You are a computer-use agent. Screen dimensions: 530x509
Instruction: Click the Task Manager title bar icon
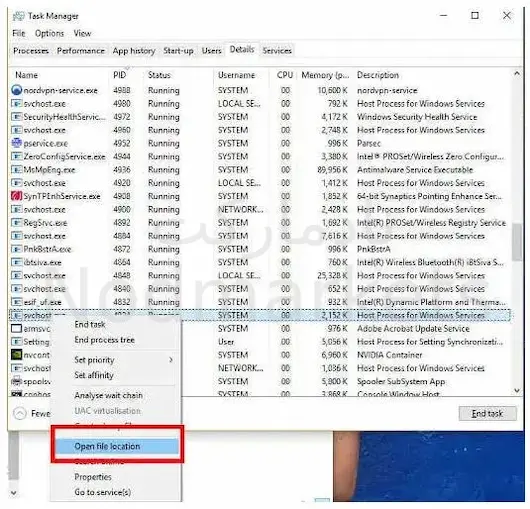point(19,16)
